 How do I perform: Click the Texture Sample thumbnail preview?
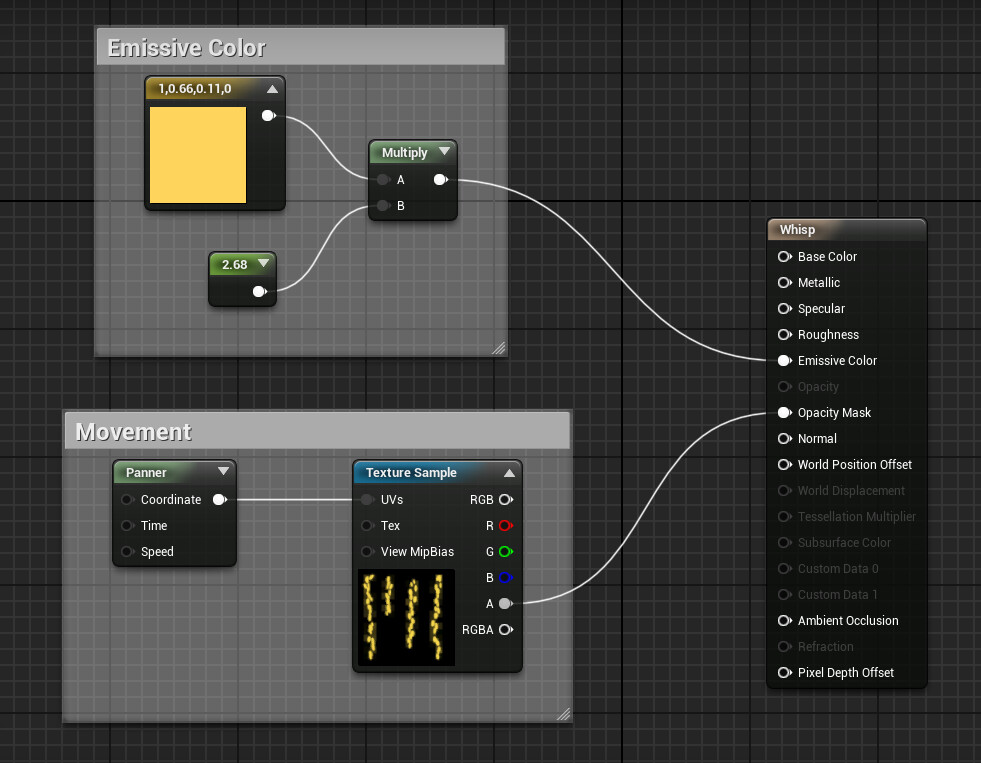(x=406, y=617)
